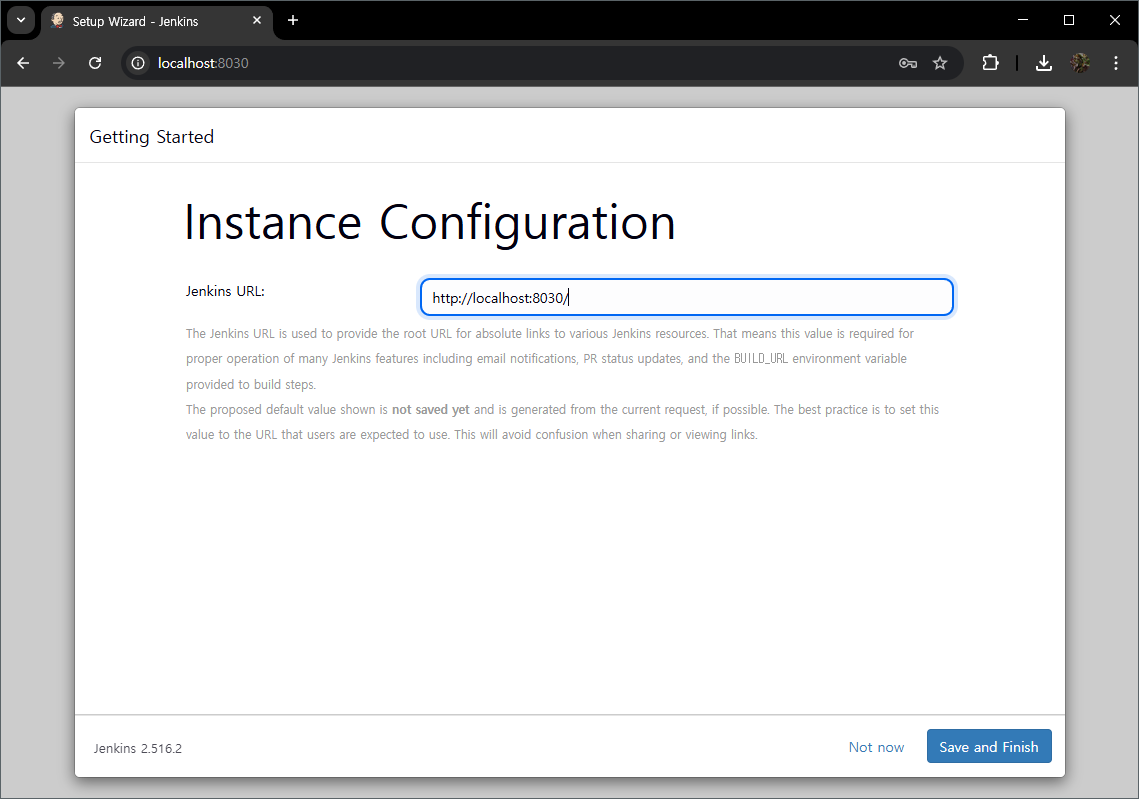Image resolution: width=1139 pixels, height=799 pixels.
Task: Open the browser profile avatar
Action: coord(1080,63)
